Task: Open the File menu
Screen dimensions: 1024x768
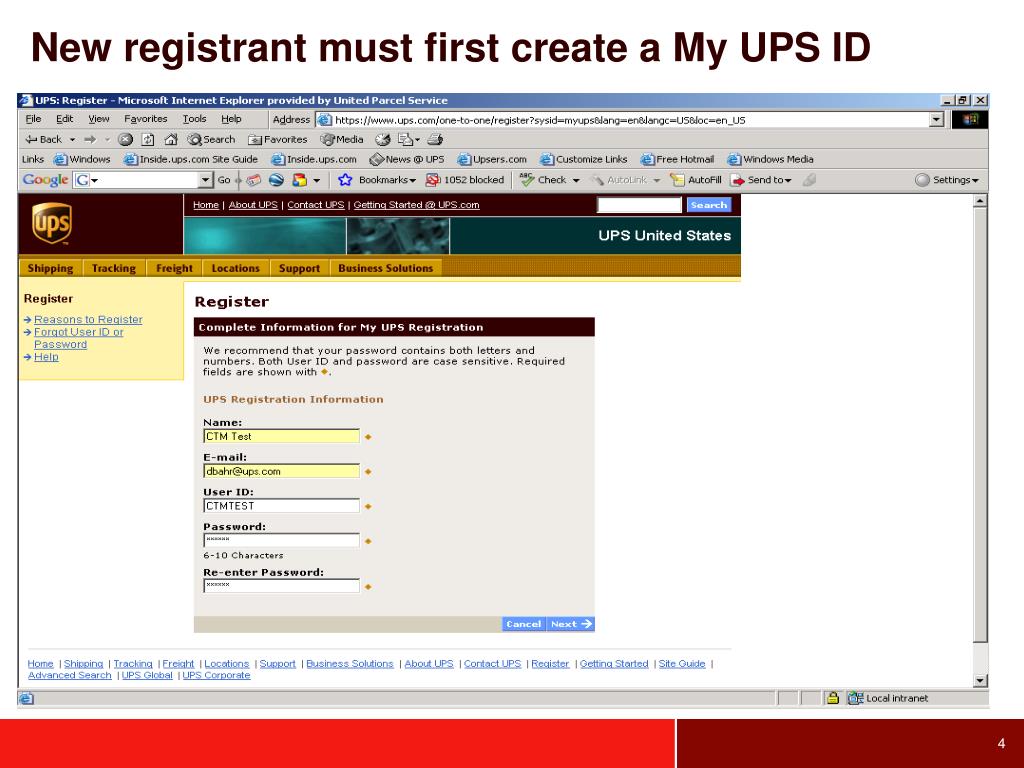Action: tap(33, 119)
